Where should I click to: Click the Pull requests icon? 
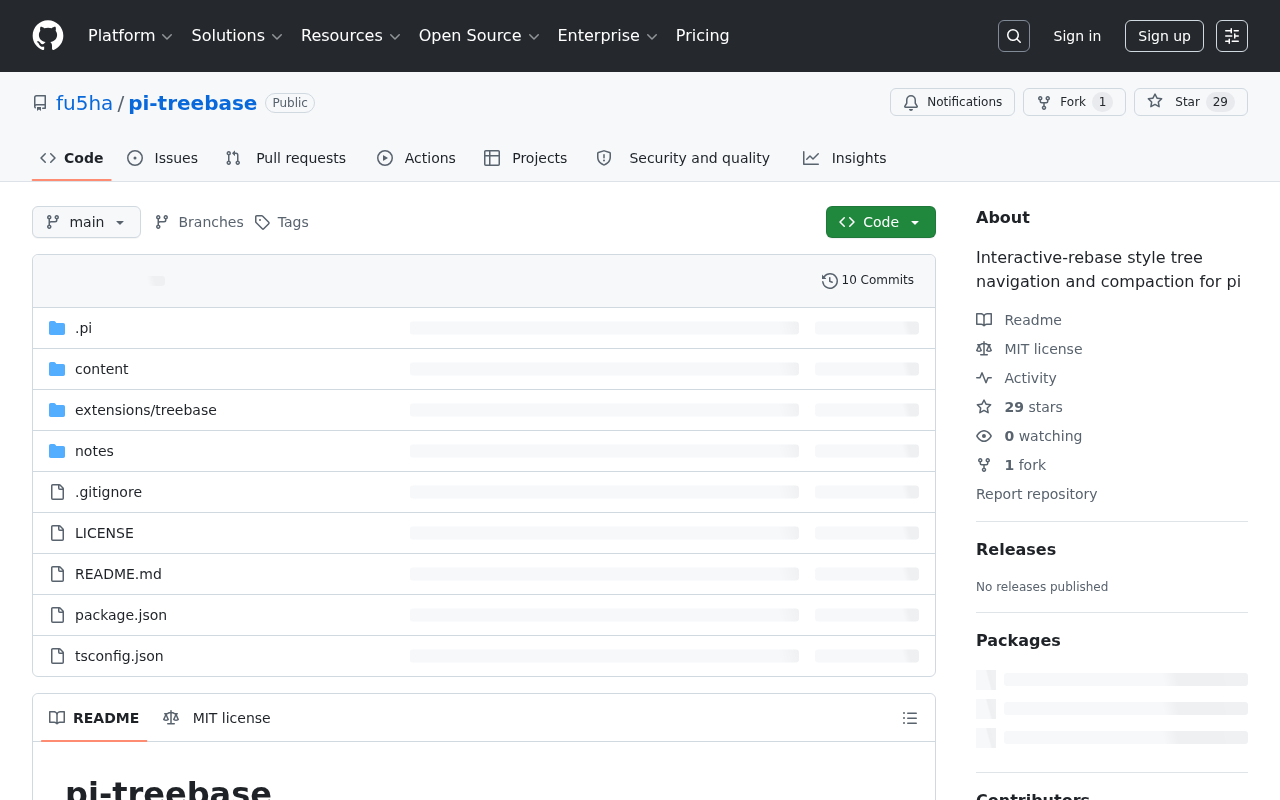tap(233, 158)
